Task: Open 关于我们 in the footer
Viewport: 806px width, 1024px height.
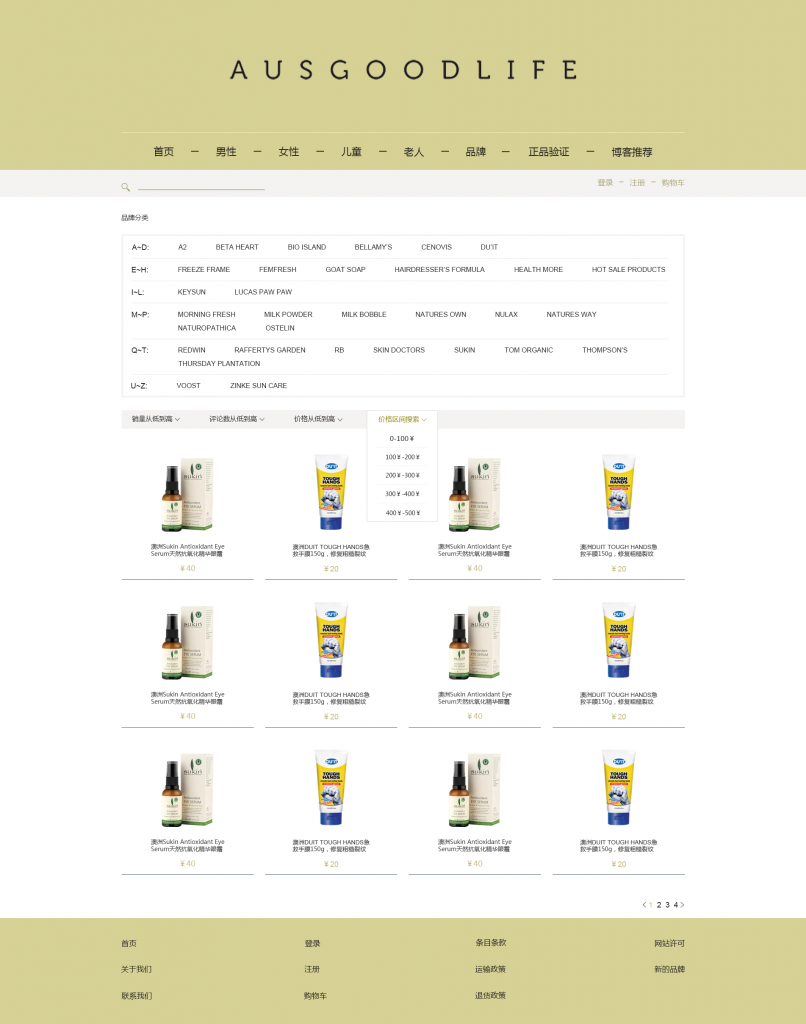Action: (136, 969)
